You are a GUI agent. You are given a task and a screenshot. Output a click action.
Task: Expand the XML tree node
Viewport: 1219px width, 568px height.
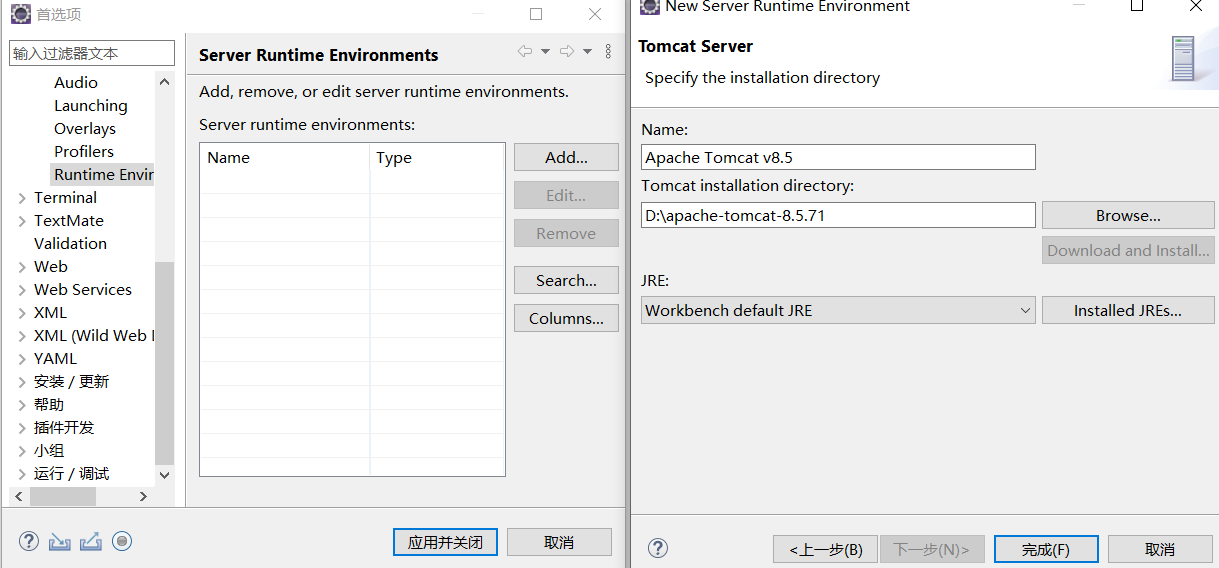23,313
